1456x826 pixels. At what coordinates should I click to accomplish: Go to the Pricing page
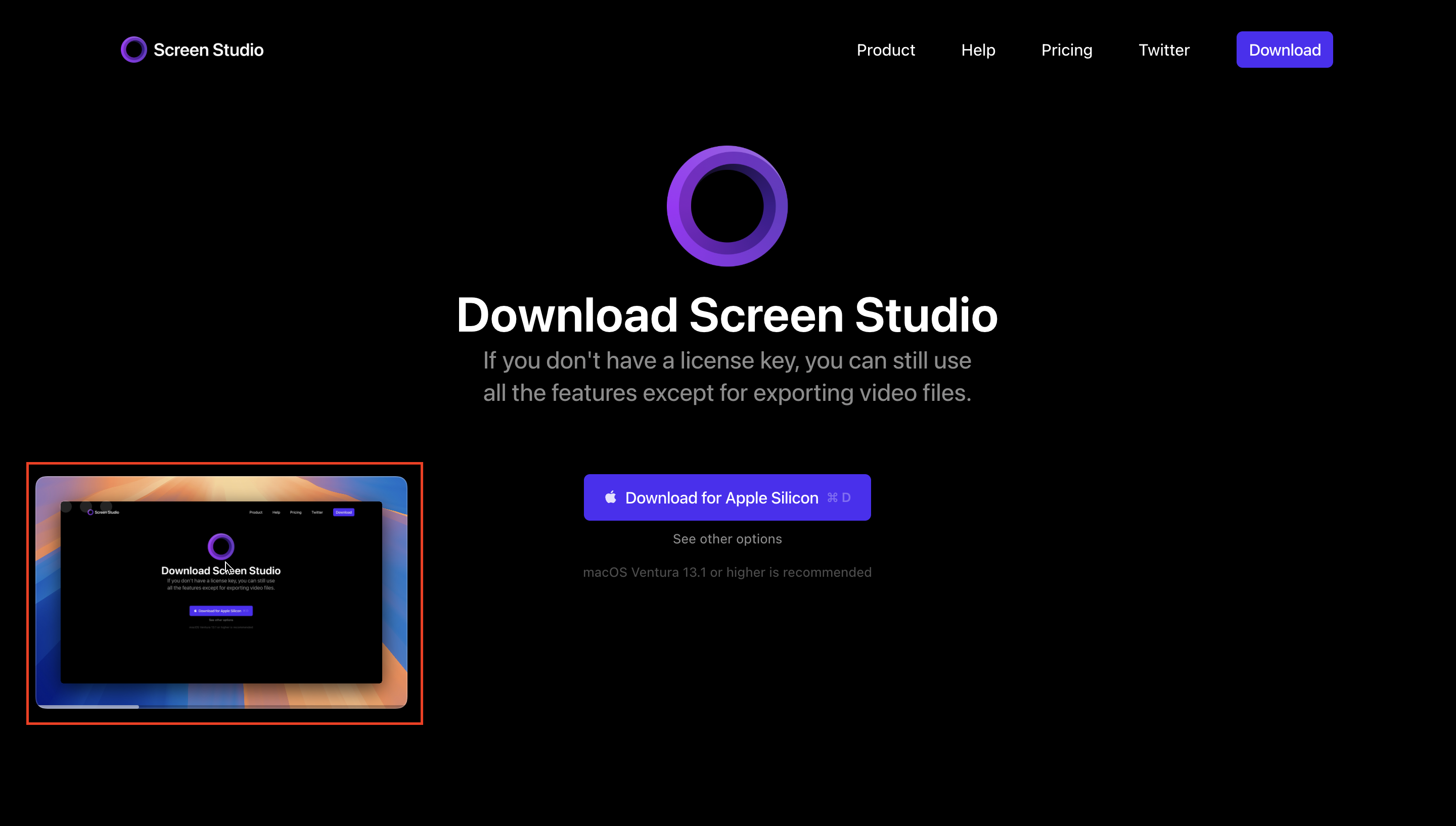[1066, 50]
